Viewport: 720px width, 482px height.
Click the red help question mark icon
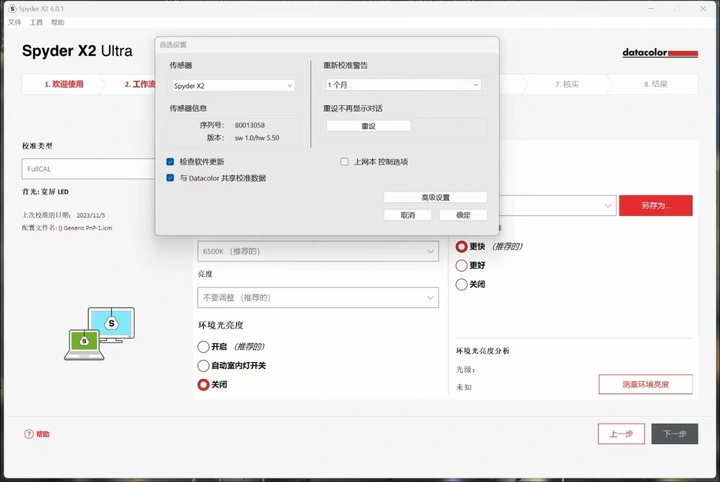click(28, 434)
